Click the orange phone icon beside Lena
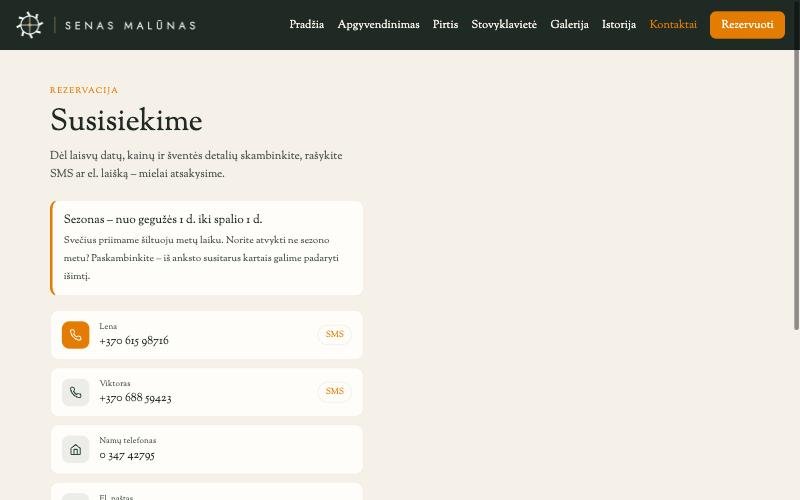Viewport: 800px width, 500px height. coord(76,335)
